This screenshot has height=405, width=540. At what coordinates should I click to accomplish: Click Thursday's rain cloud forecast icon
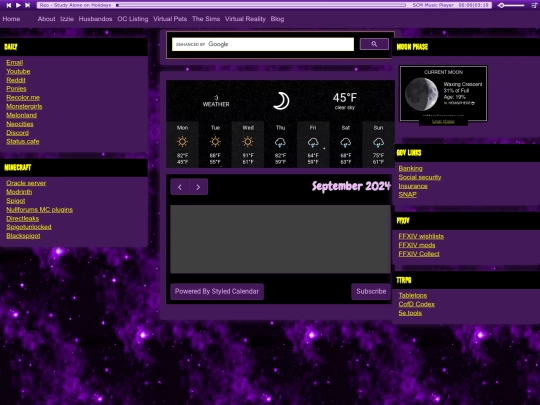[280, 142]
